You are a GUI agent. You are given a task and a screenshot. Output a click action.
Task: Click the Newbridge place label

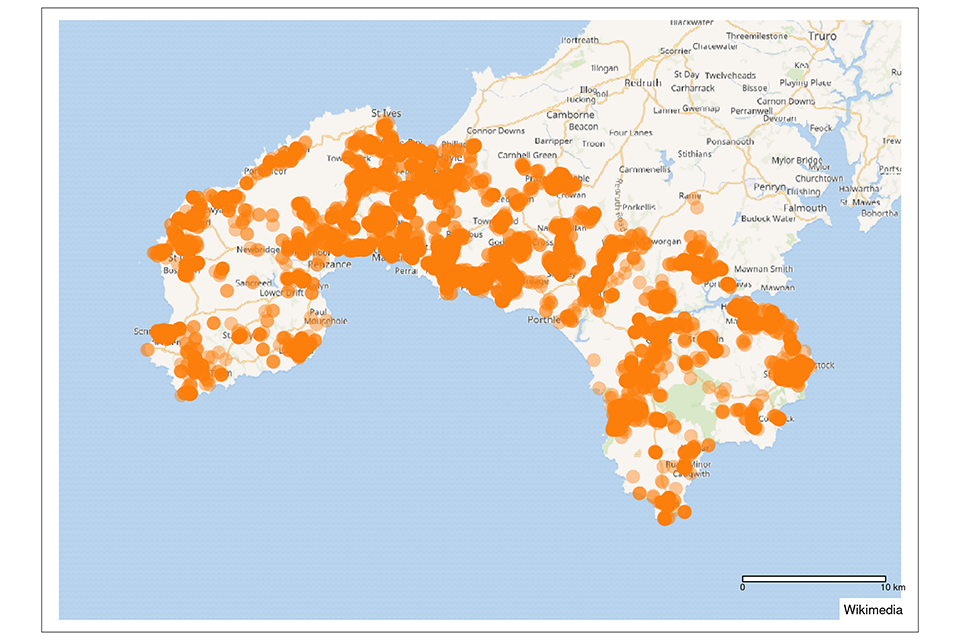259,248
